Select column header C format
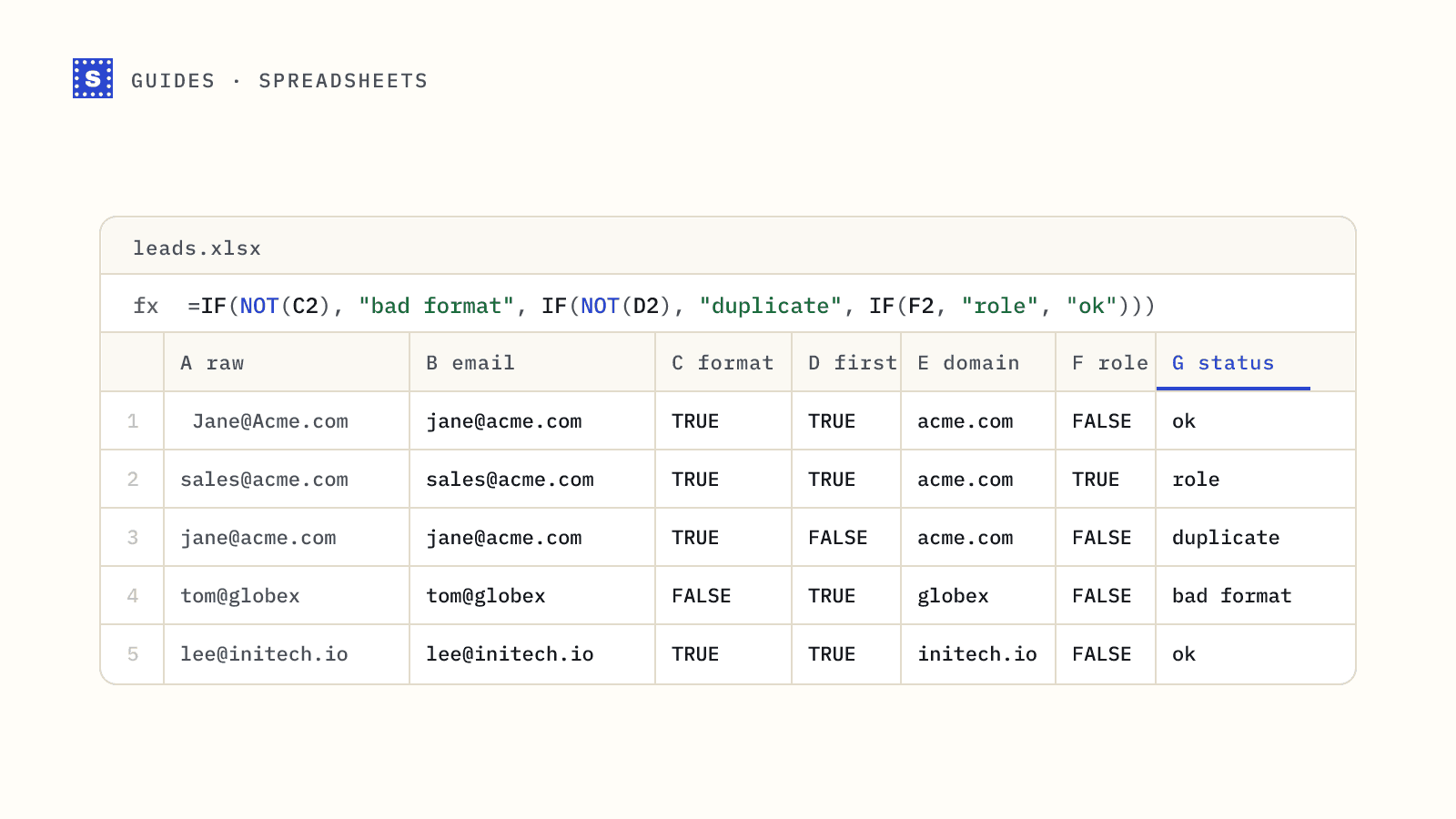The image size is (1456, 819). pyautogui.click(x=723, y=362)
